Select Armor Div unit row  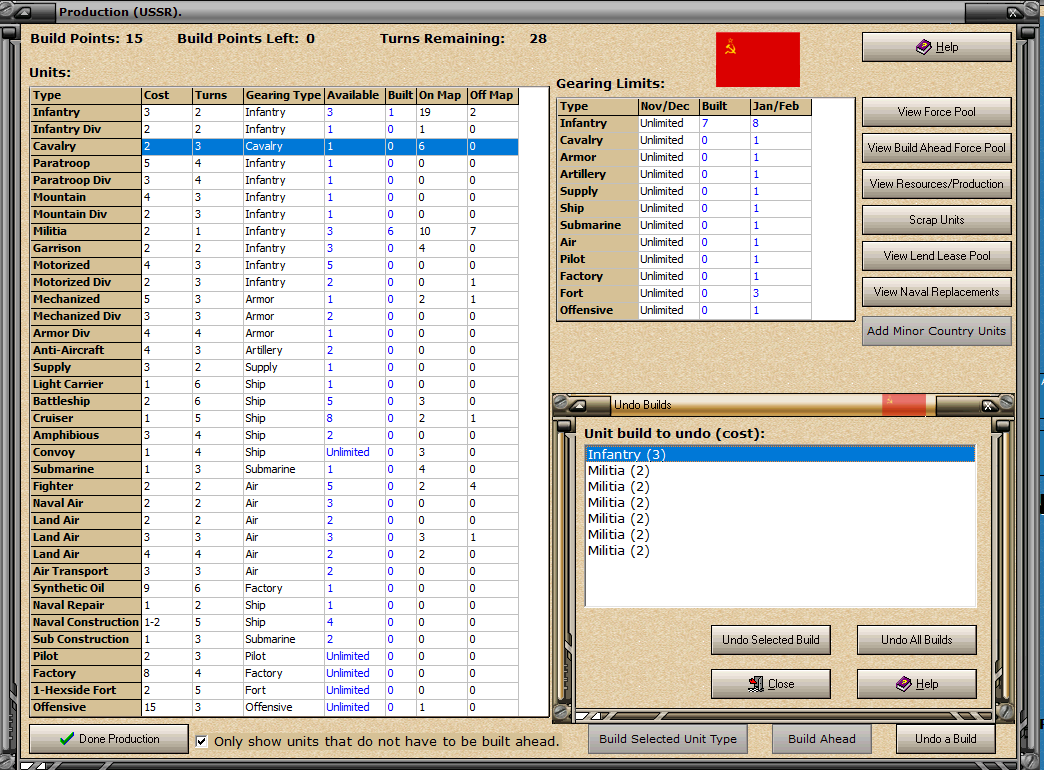(x=274, y=333)
